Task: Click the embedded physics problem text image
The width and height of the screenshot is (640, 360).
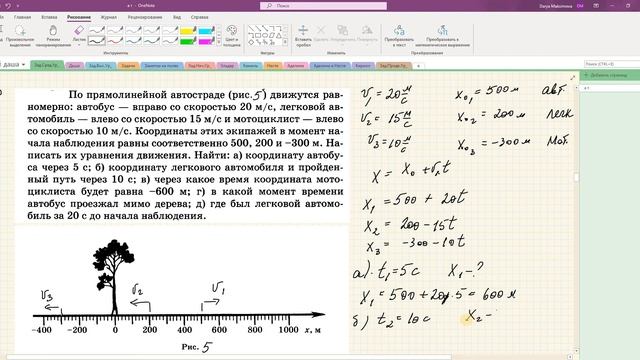Action: [x=183, y=155]
